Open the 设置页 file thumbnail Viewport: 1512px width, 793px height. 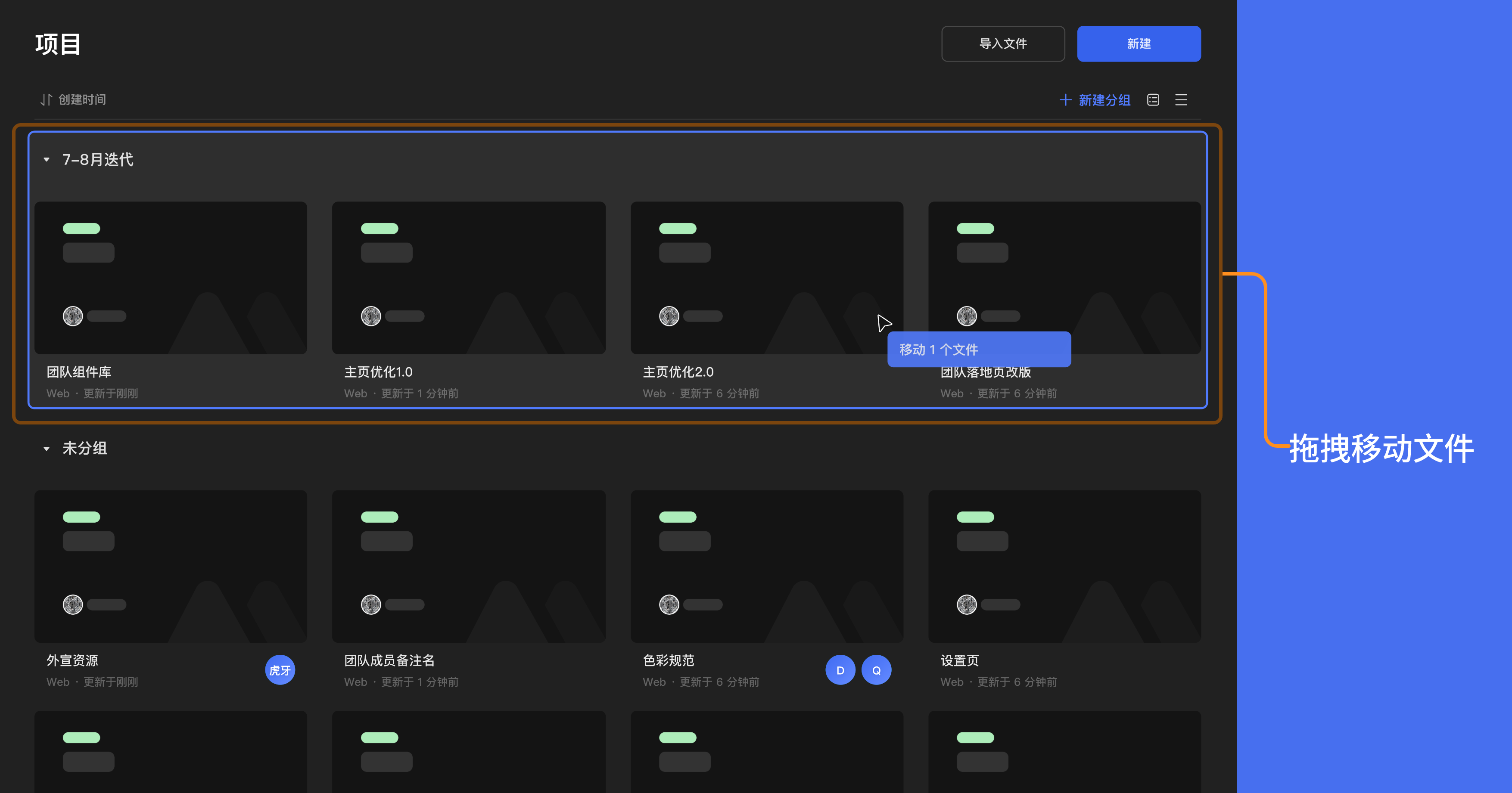1064,567
